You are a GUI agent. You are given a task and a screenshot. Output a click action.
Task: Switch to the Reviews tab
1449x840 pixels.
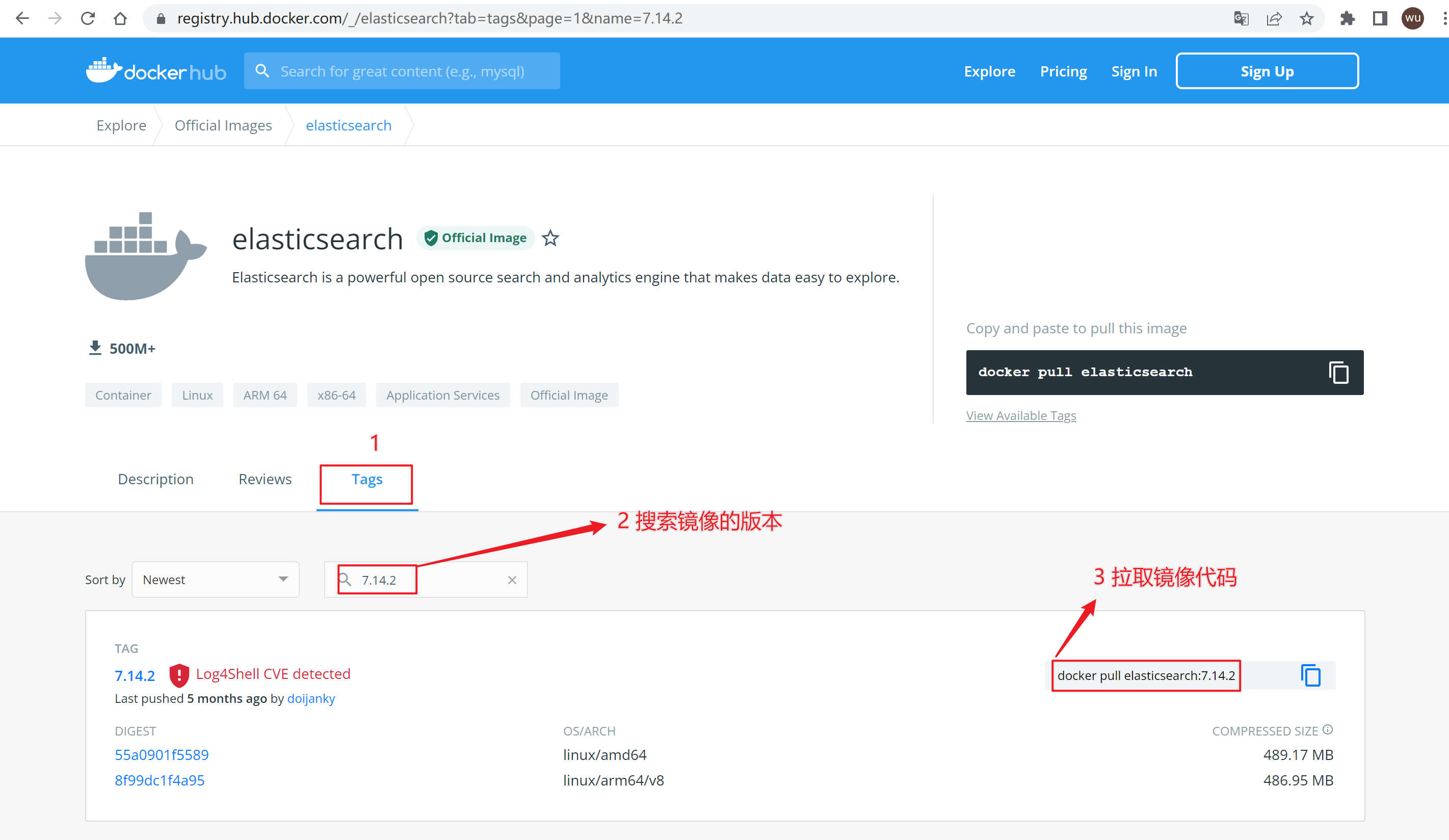point(265,479)
